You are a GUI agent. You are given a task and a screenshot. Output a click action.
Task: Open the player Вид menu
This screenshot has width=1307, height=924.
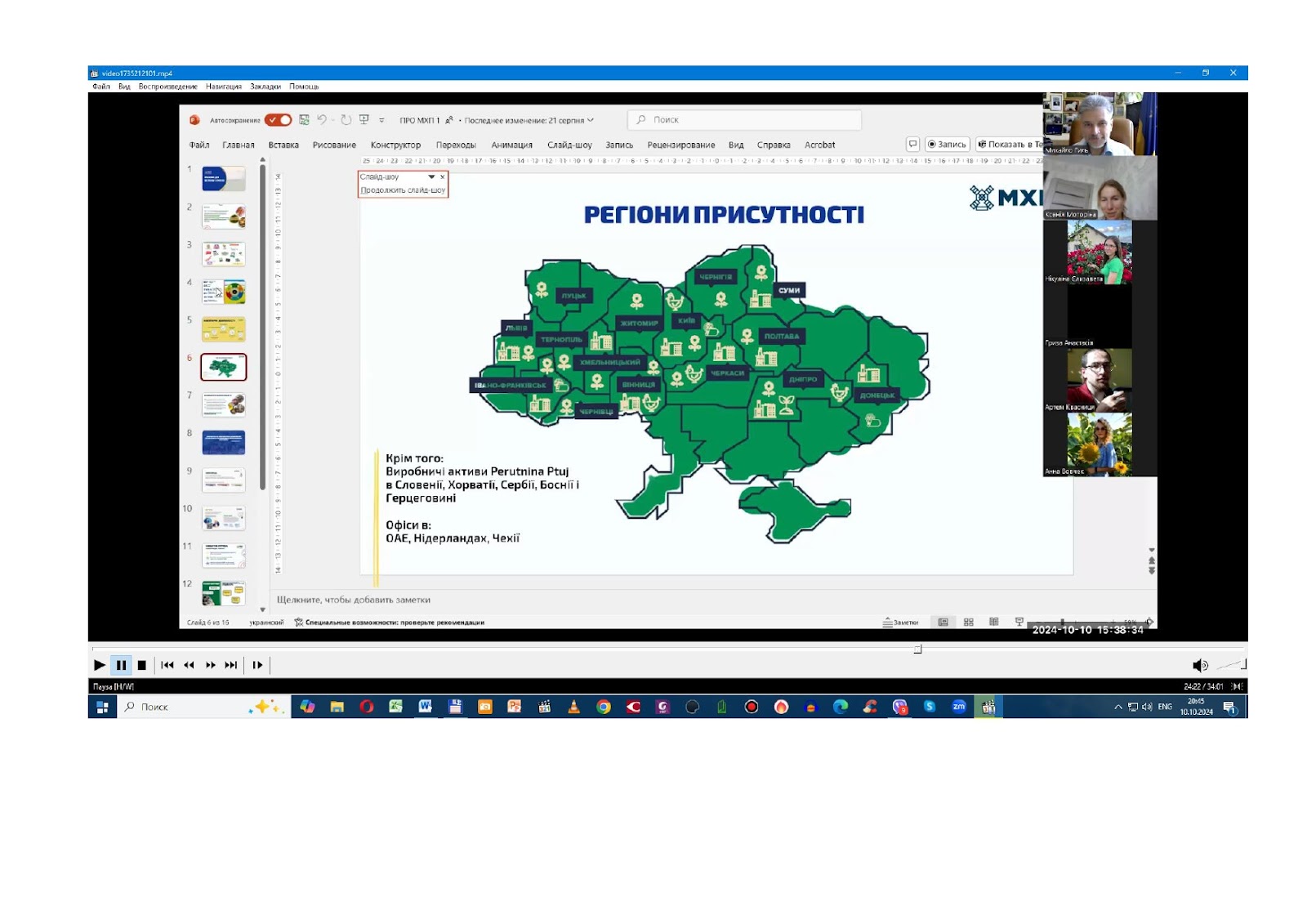point(124,86)
